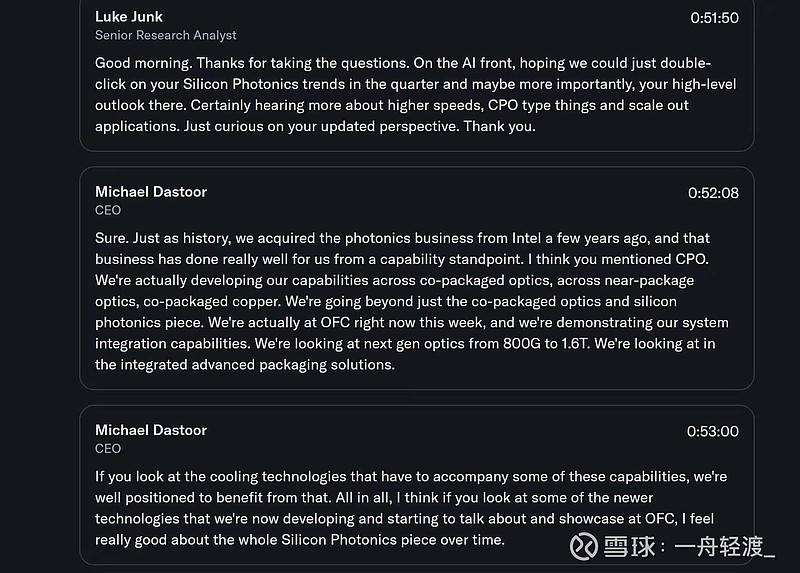Jump to timestamp 0:52:08
The height and width of the screenshot is (573, 800).
pos(713,192)
